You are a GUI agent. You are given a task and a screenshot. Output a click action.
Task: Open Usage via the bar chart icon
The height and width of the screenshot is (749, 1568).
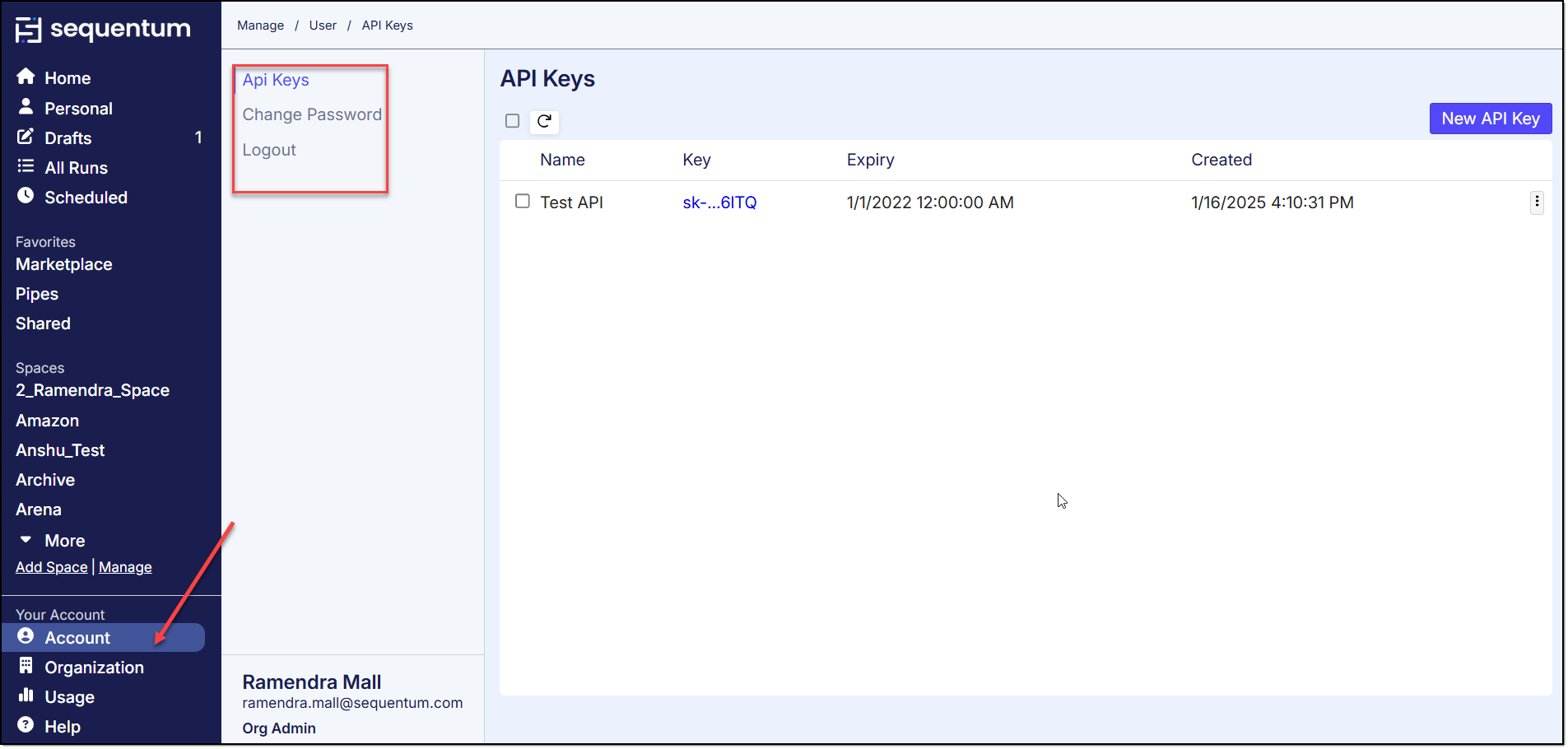coord(26,695)
